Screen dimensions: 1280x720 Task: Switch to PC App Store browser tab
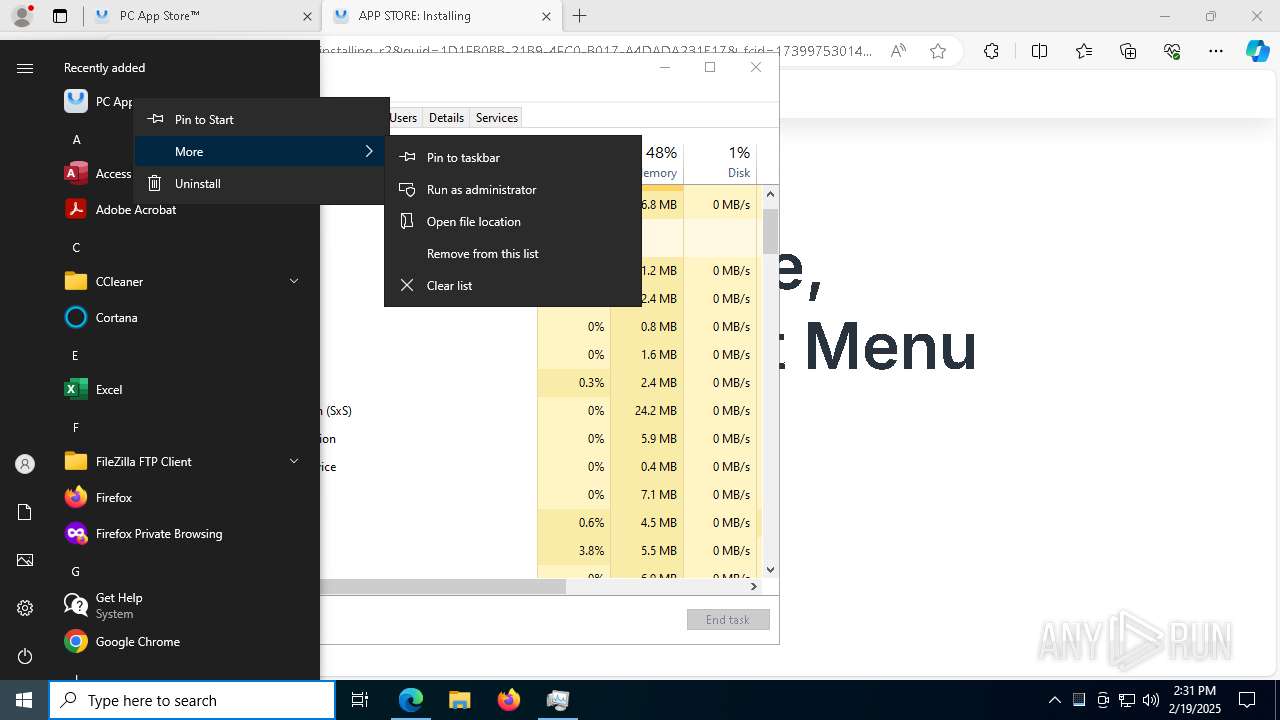pyautogui.click(x=203, y=16)
